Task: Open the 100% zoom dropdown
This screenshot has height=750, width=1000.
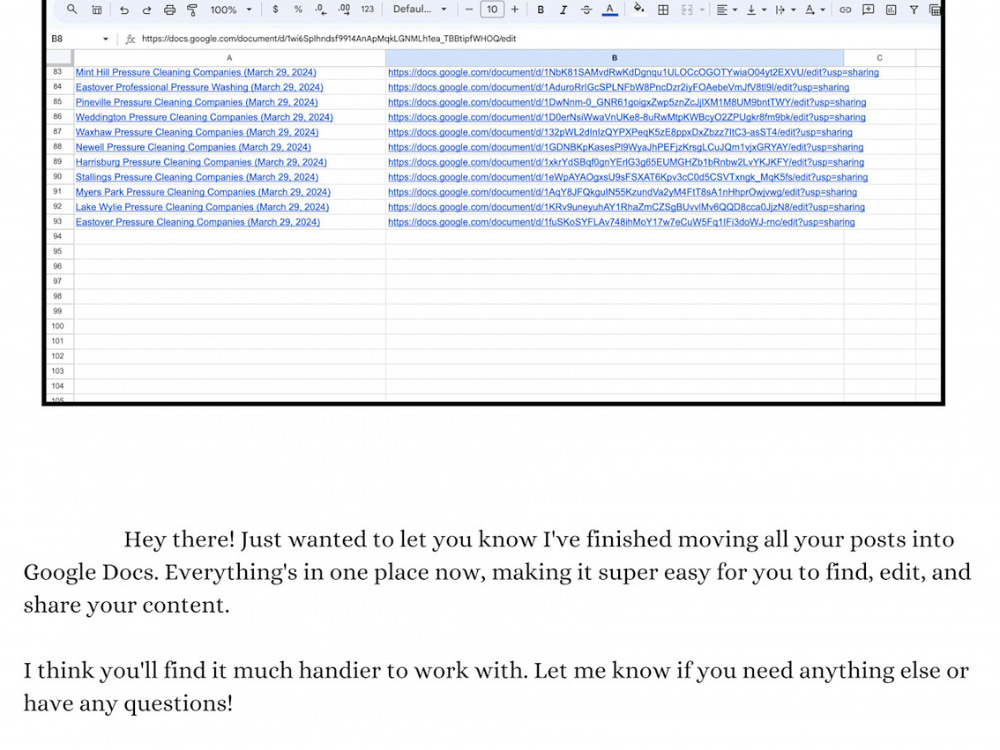Action: [x=231, y=10]
